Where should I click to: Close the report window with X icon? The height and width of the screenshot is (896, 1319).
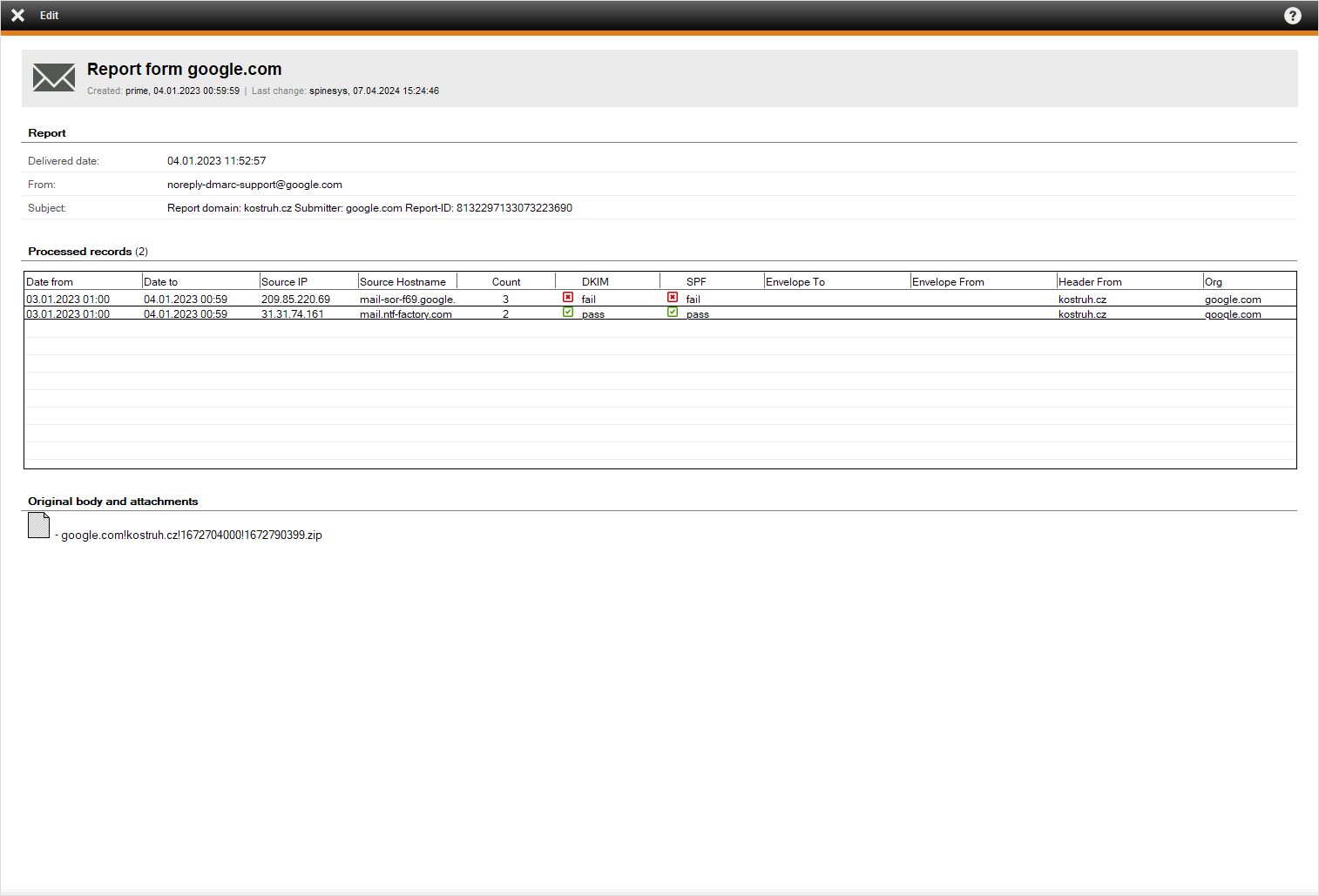point(17,16)
